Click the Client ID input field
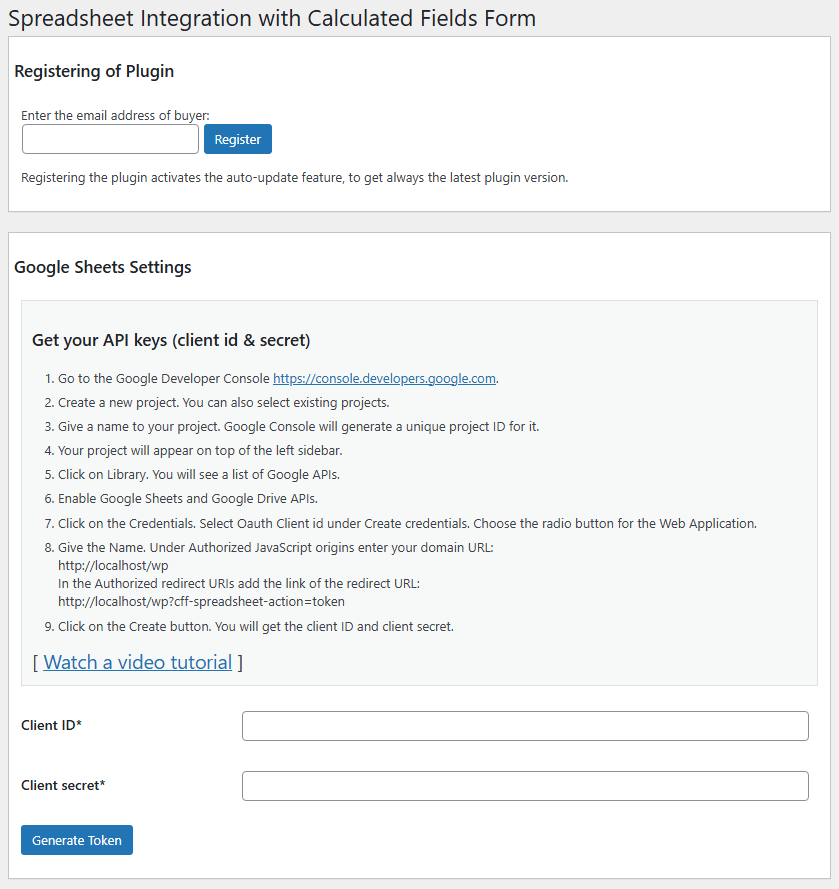Viewport: 839px width, 889px height. pos(525,725)
